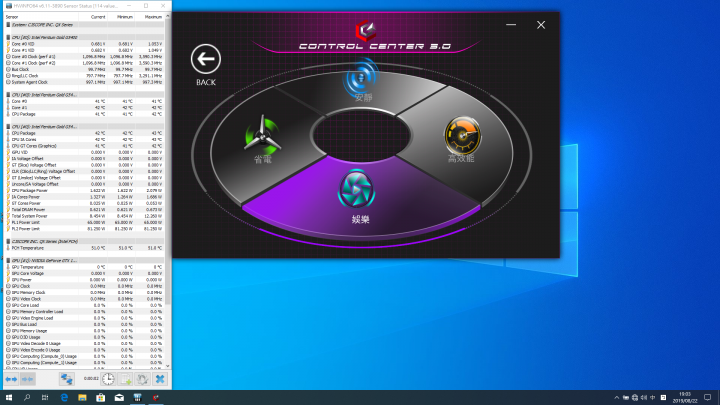Image resolution: width=720 pixels, height=405 pixels.
Task: Open Task View on the taskbar
Action: 45,398
